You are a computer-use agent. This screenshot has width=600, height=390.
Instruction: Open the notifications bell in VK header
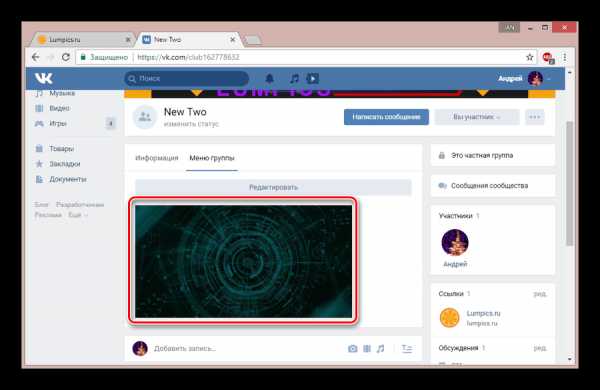269,78
